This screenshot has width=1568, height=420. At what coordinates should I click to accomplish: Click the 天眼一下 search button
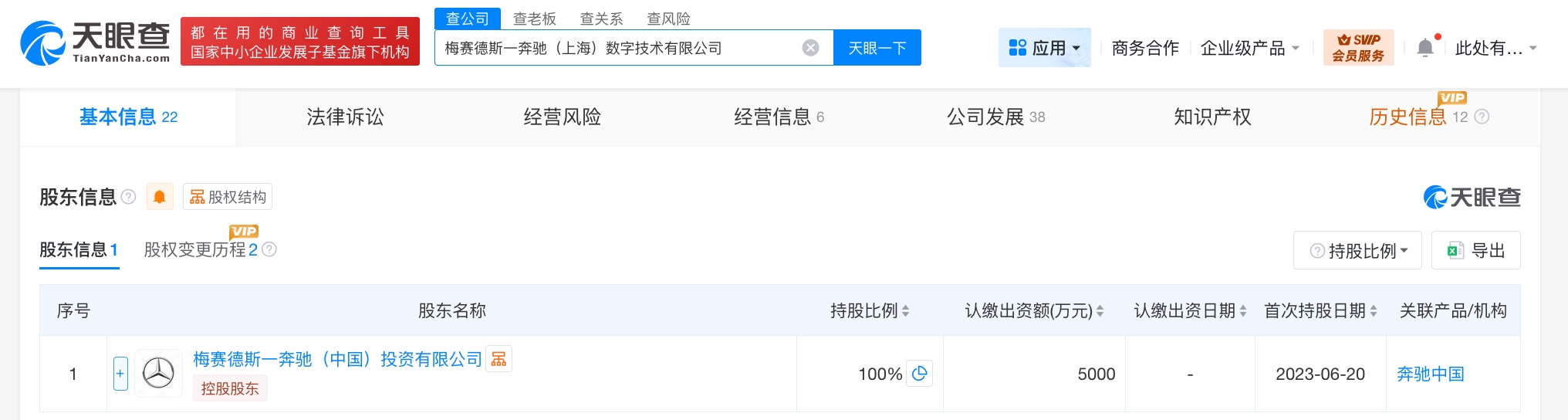(x=877, y=48)
